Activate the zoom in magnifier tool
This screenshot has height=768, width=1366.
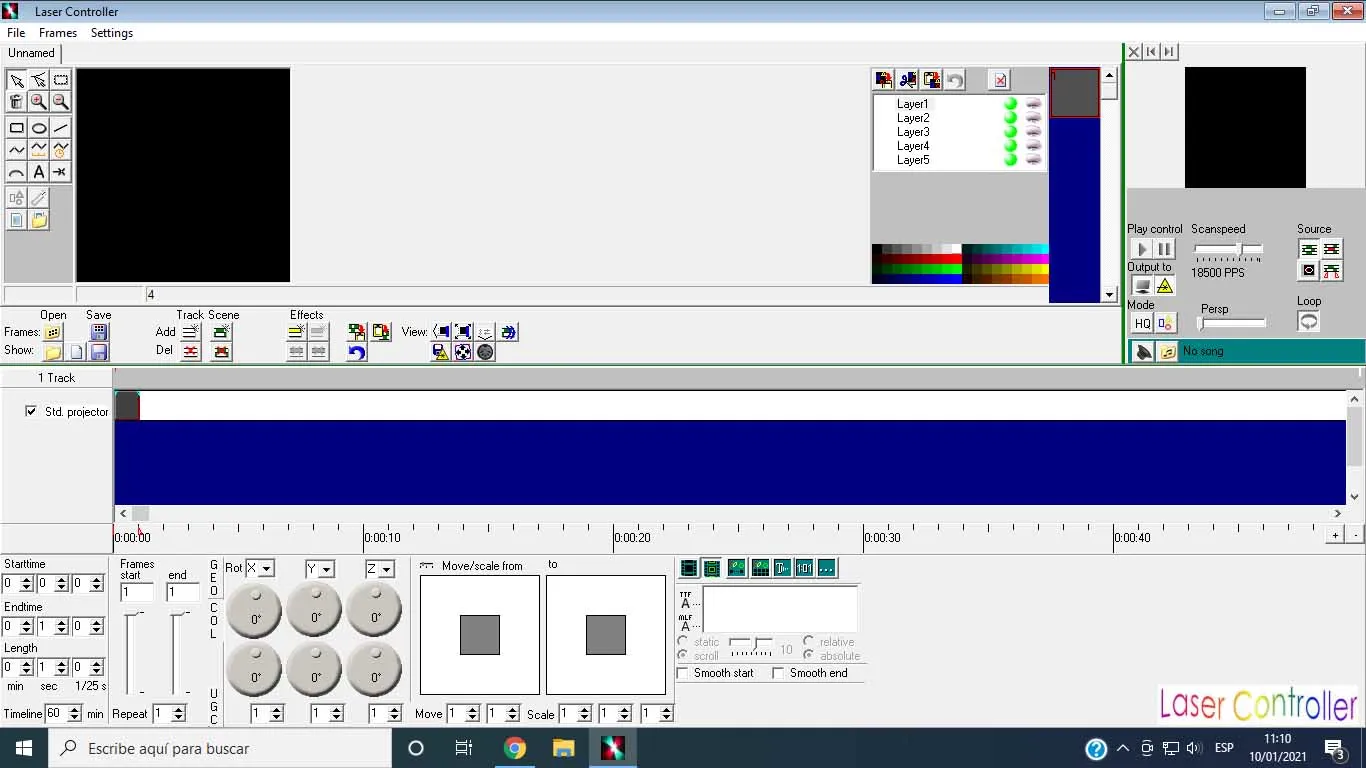pyautogui.click(x=39, y=102)
